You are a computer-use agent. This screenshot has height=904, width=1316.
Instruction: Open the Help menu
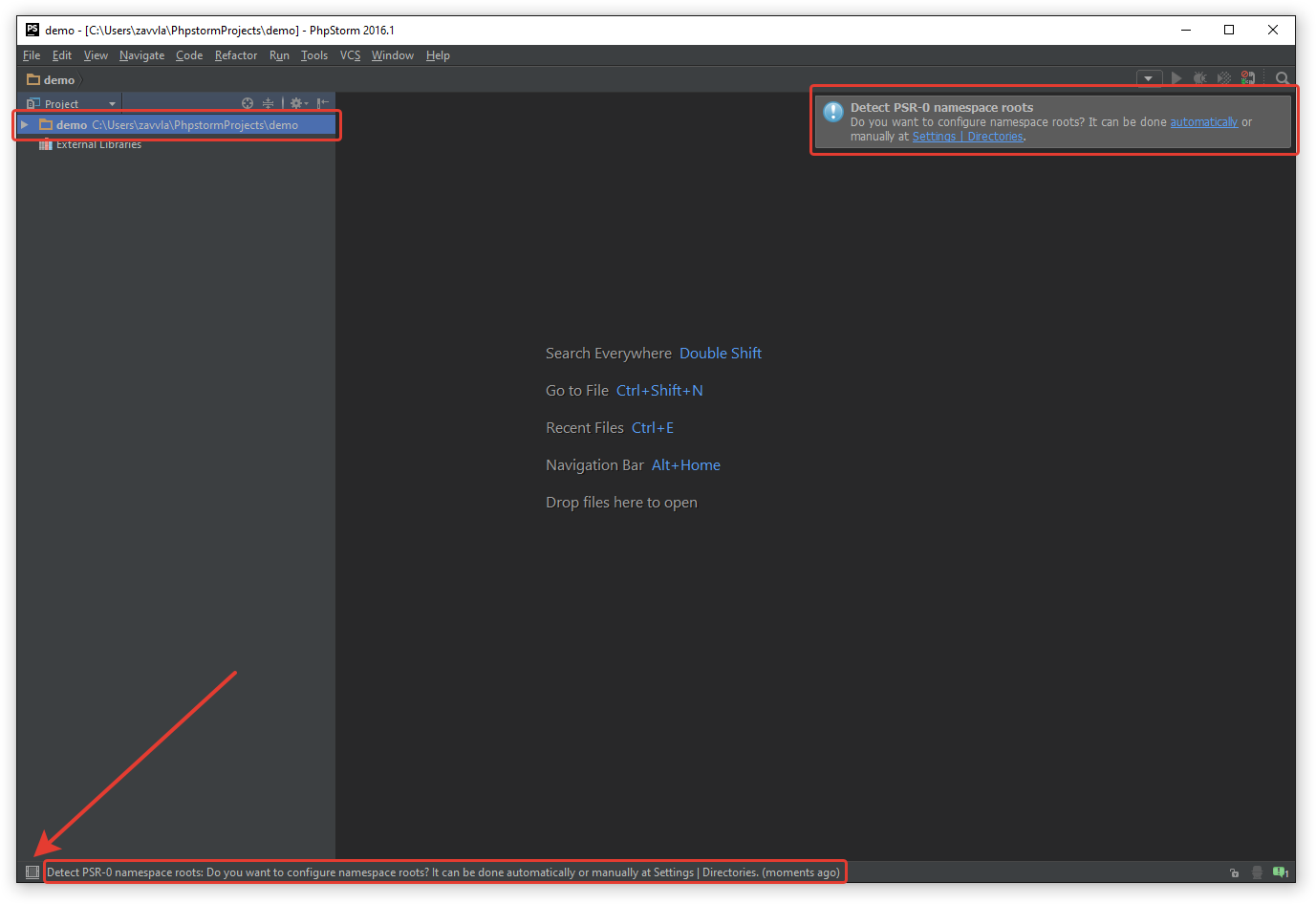pos(438,55)
